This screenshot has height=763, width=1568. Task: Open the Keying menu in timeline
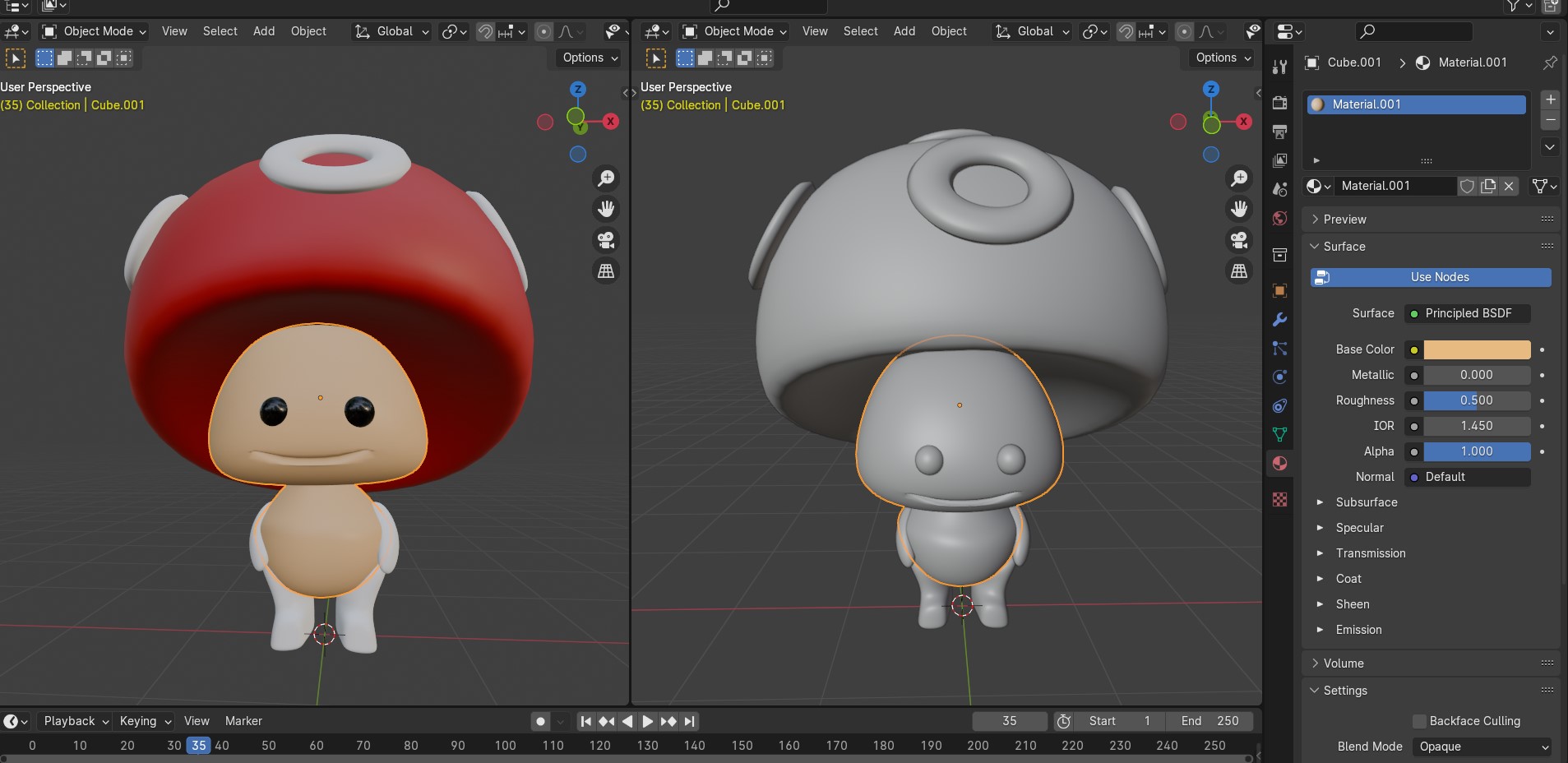[145, 721]
